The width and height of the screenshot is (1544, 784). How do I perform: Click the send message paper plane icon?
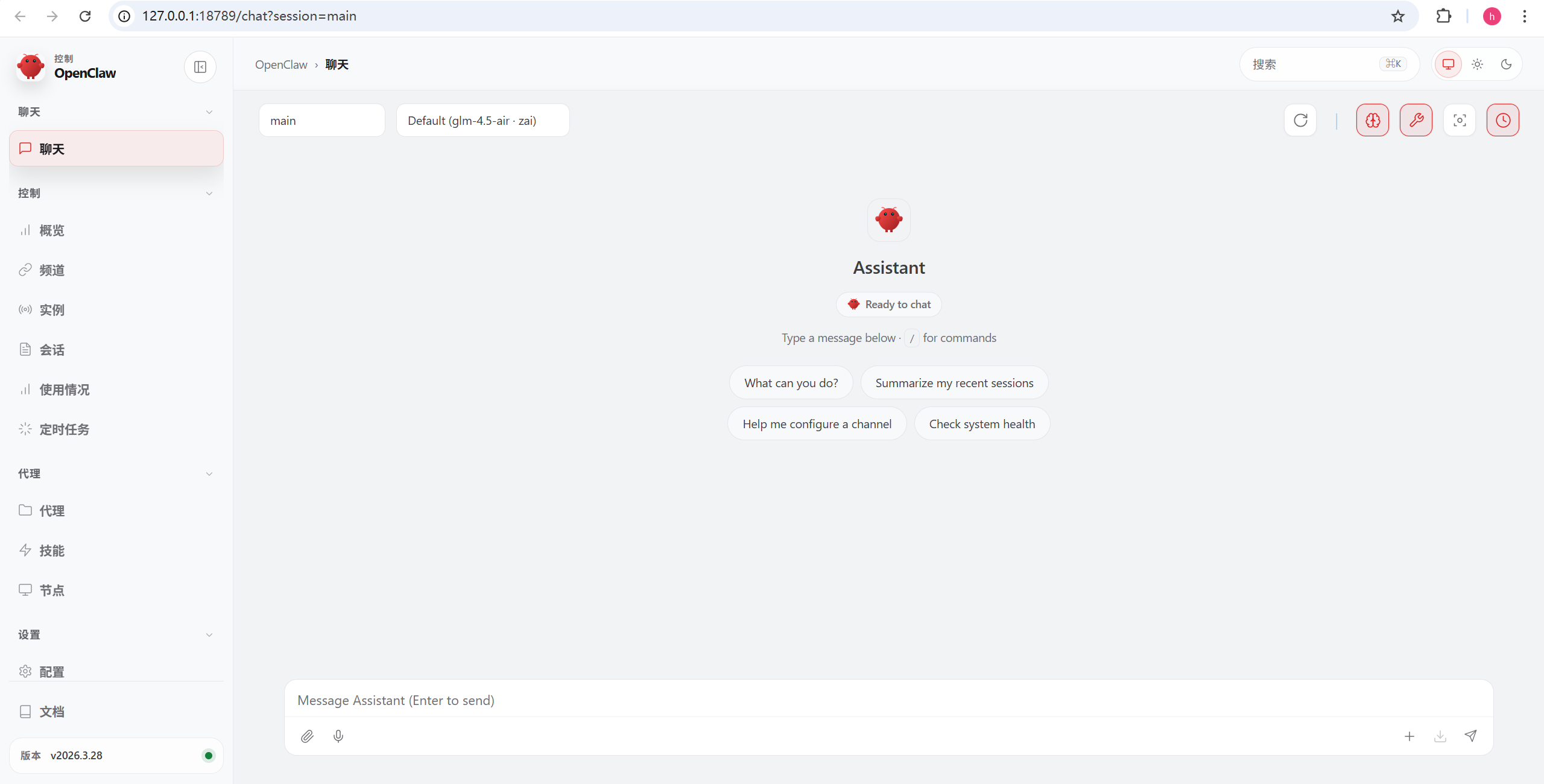(x=1471, y=736)
